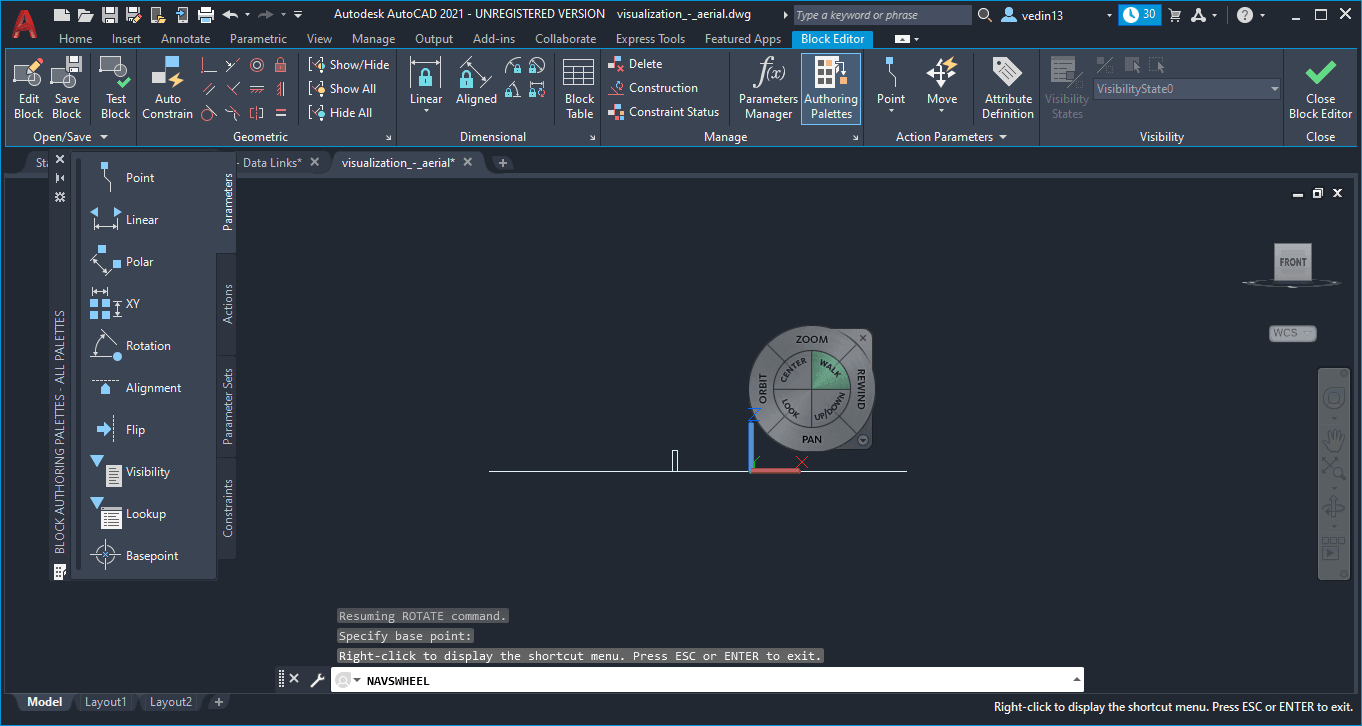The height and width of the screenshot is (726, 1362).
Task: Select the Tangent constraint icon
Action: (x=209, y=113)
